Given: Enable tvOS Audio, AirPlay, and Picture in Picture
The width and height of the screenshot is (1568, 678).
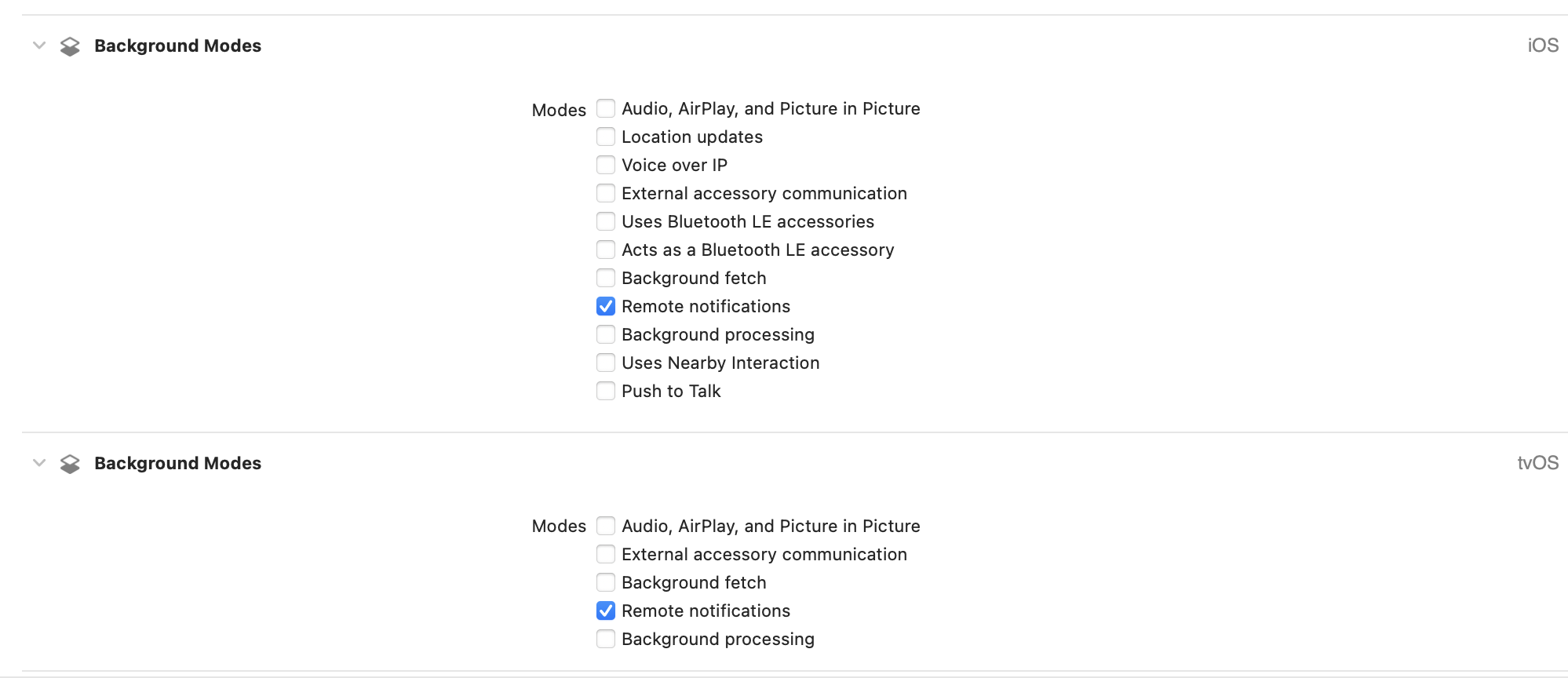Looking at the screenshot, I should [606, 526].
